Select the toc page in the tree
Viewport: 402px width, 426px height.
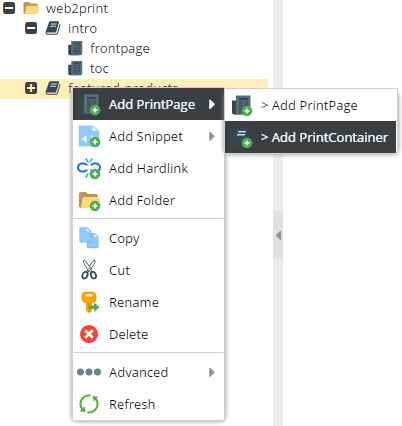pos(99,69)
